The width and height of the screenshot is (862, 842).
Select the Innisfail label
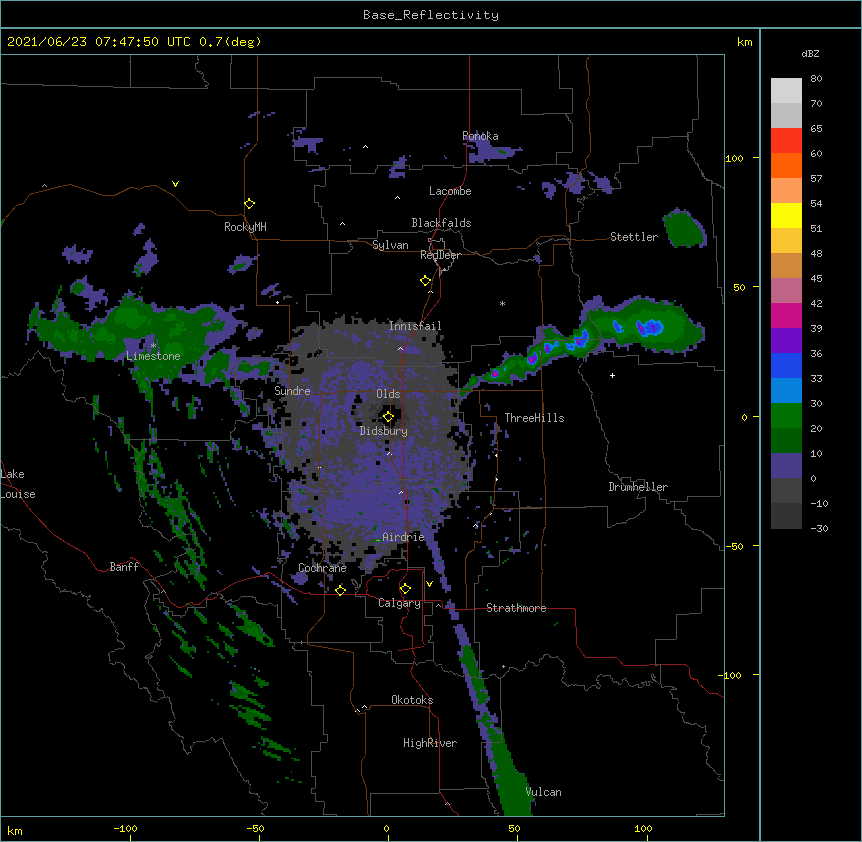[x=415, y=326]
